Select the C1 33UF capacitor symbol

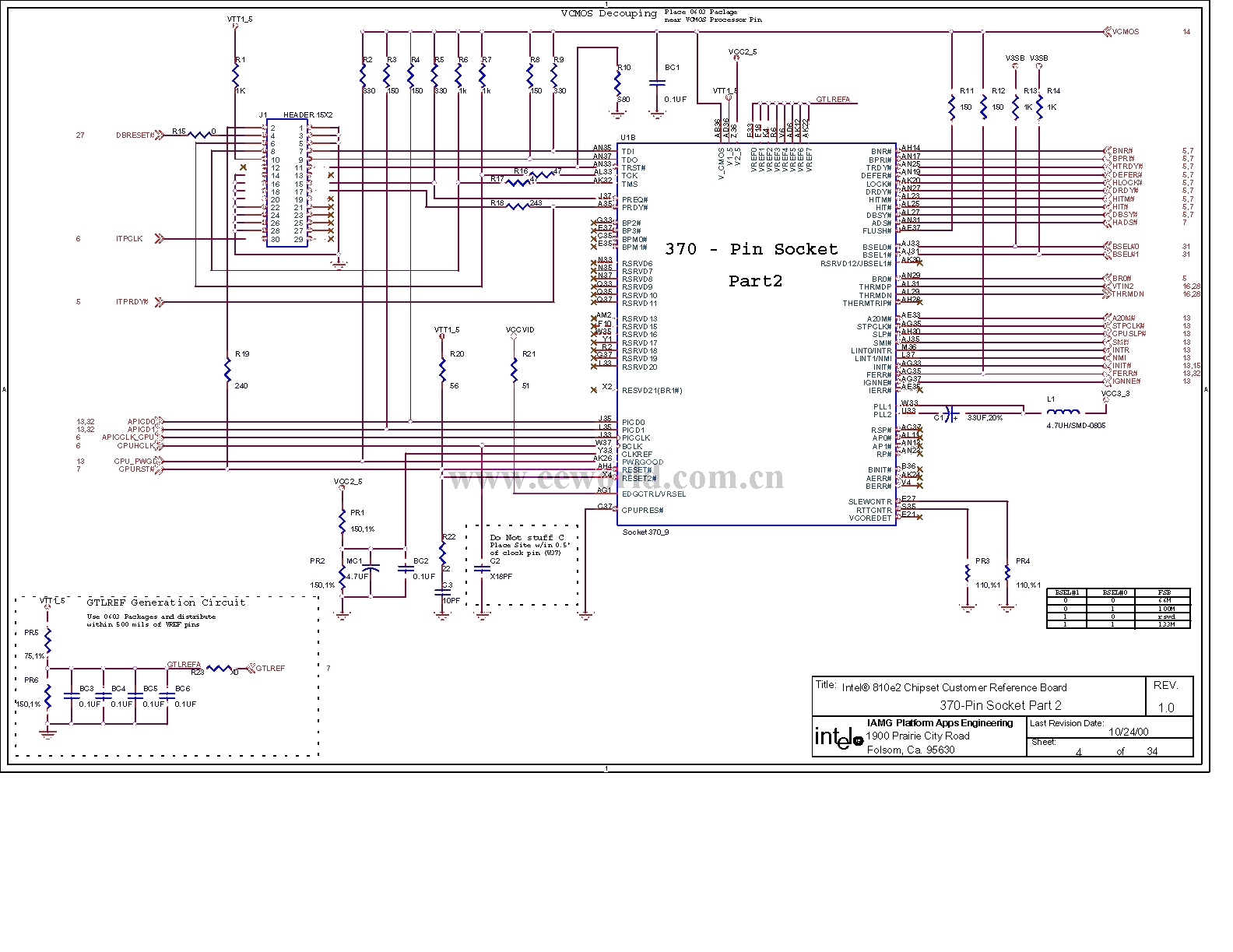[949, 414]
